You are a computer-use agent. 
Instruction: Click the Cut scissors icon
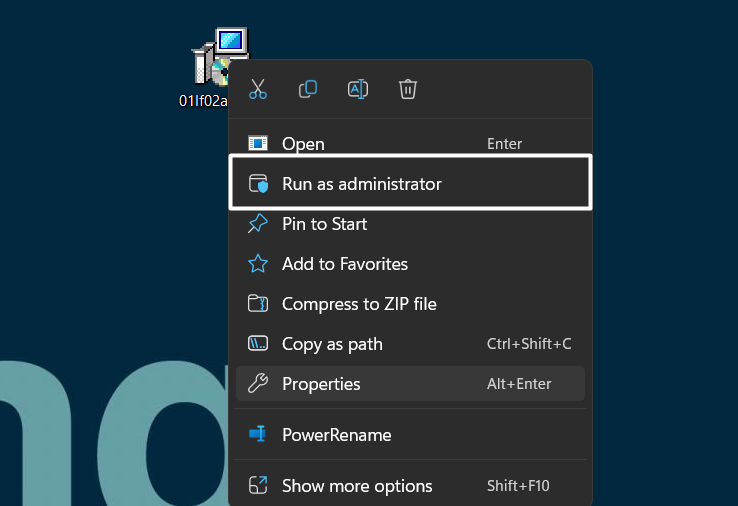point(258,89)
